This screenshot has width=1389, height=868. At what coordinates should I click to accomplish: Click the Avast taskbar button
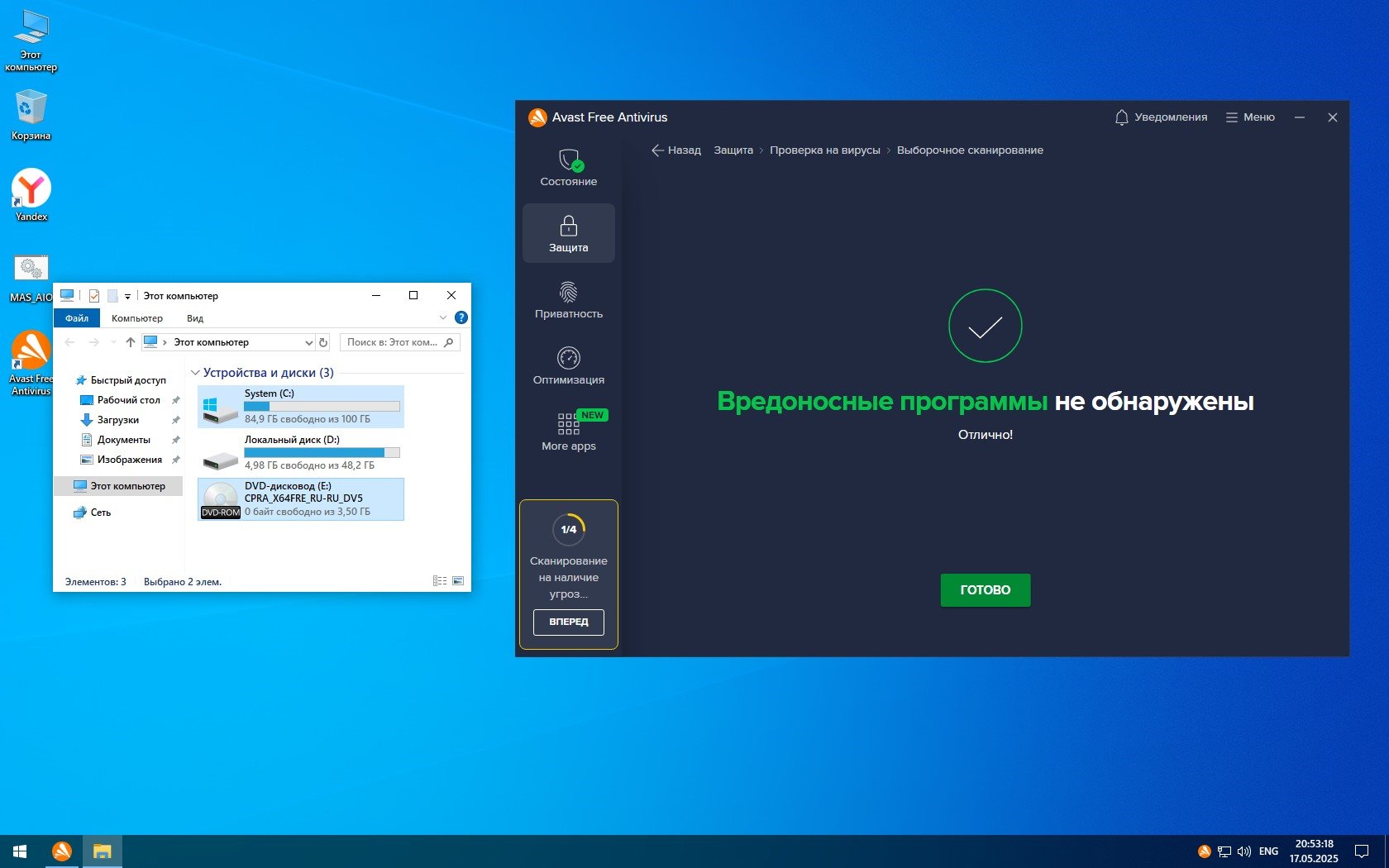[61, 851]
